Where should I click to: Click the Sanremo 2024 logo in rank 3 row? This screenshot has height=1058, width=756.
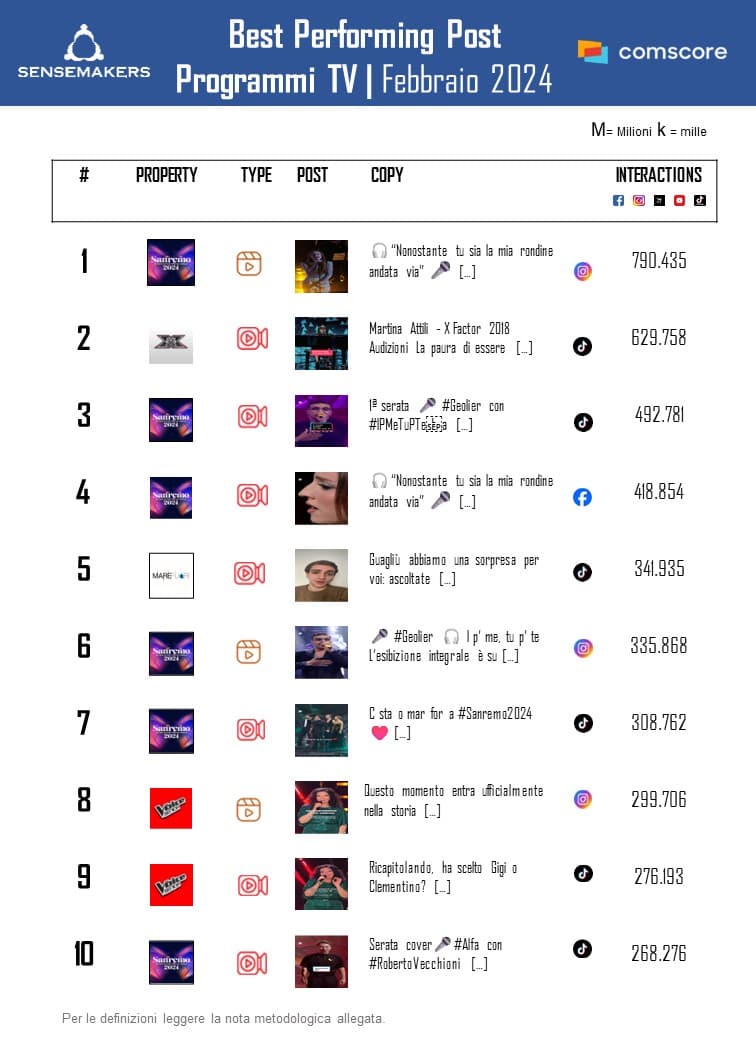171,420
